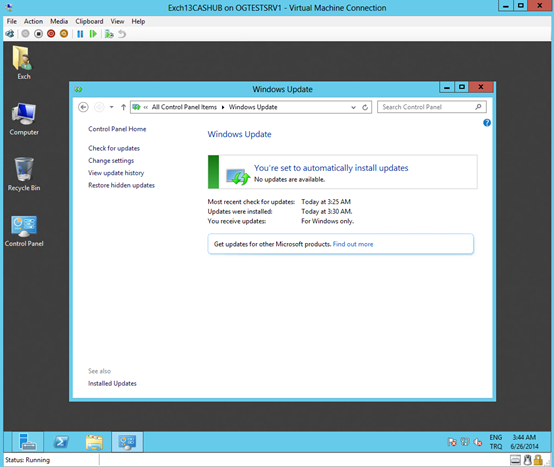
Task: Click the orange Save state toolbar button
Action: [x=64, y=34]
